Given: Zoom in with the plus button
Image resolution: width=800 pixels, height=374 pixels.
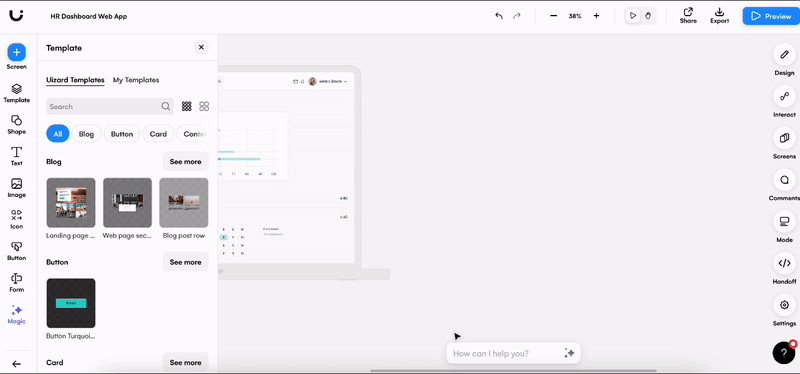Looking at the screenshot, I should tap(596, 16).
